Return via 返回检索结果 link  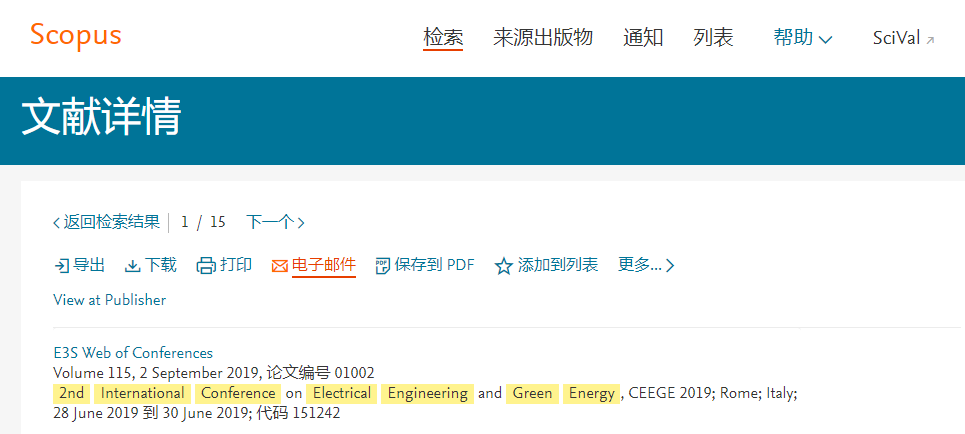[106, 222]
